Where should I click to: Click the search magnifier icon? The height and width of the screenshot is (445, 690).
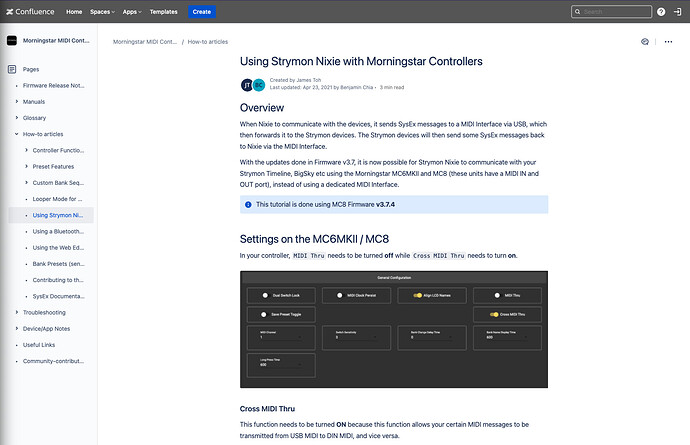(x=577, y=12)
